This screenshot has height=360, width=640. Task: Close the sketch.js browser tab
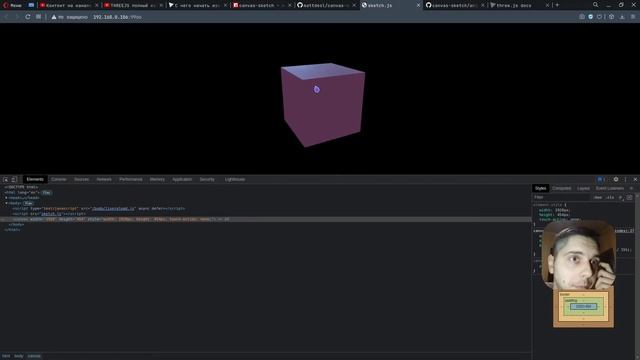click(x=418, y=5)
